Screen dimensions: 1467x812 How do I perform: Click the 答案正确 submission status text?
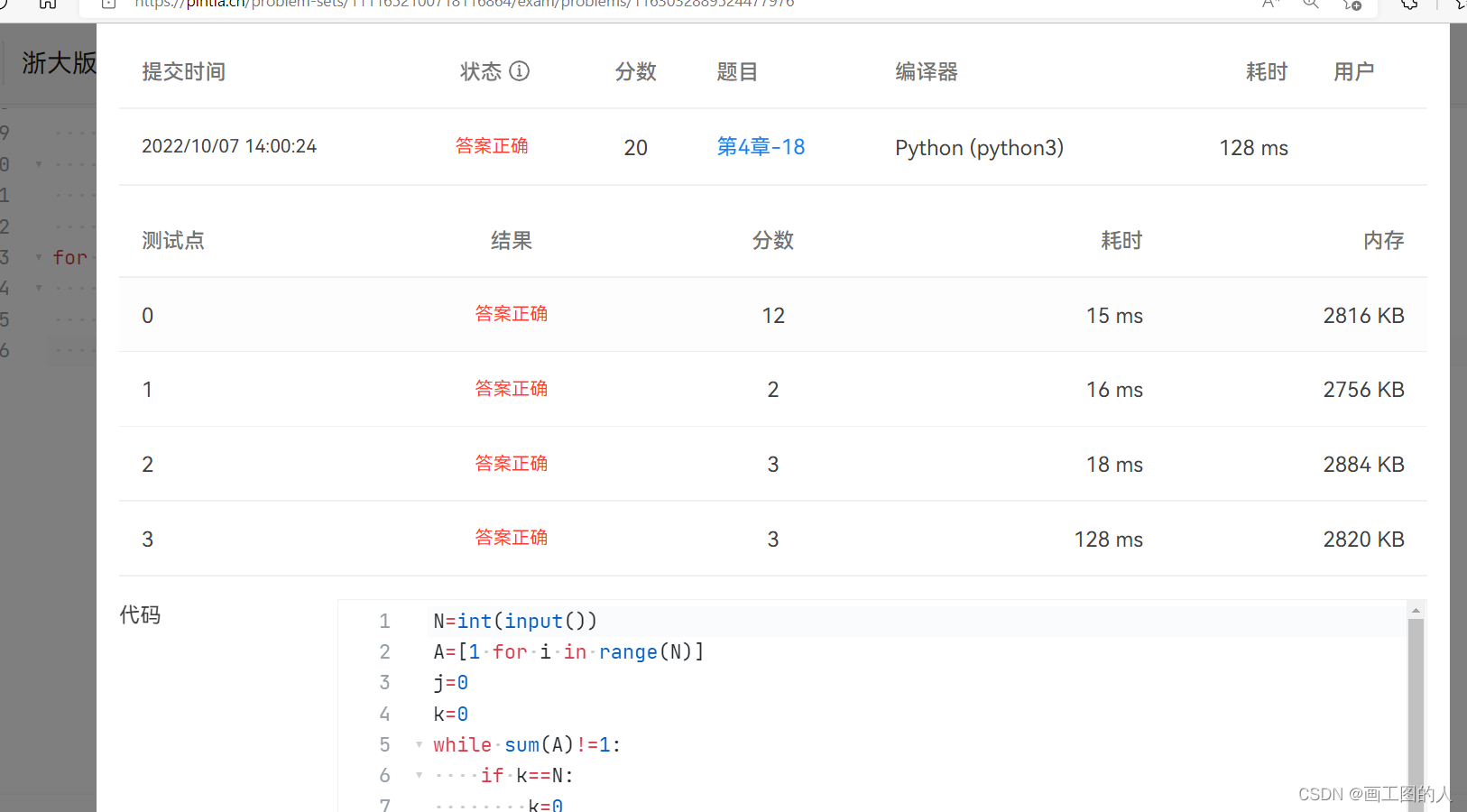(x=492, y=146)
